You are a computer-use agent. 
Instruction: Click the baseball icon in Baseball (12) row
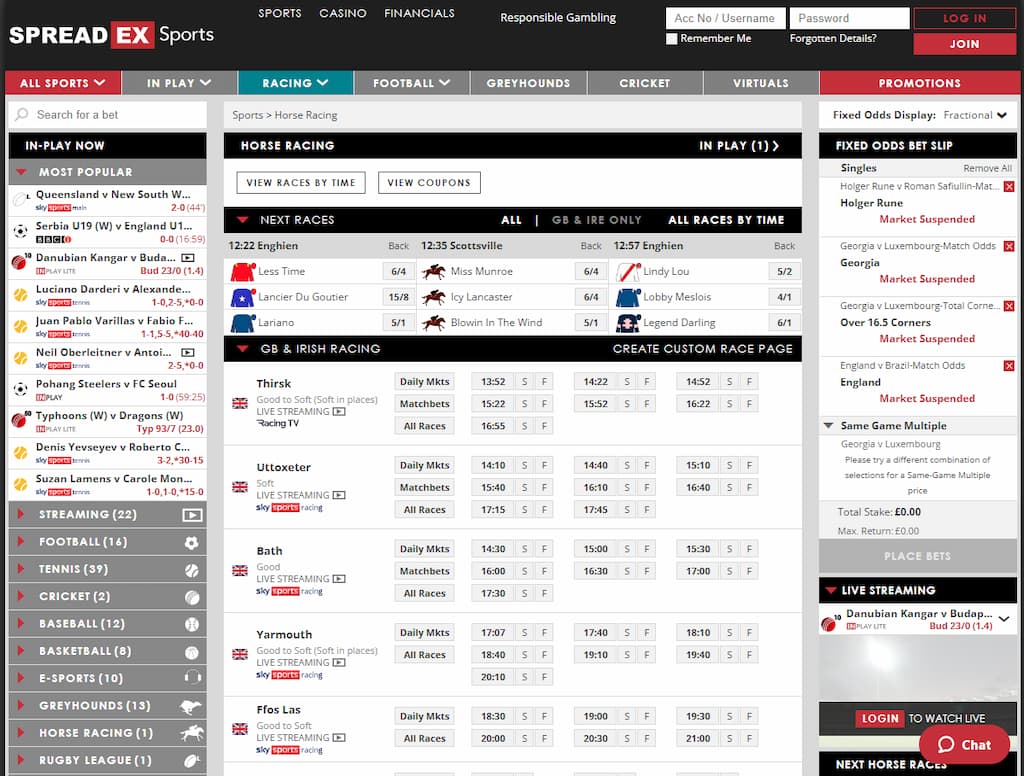[191, 624]
